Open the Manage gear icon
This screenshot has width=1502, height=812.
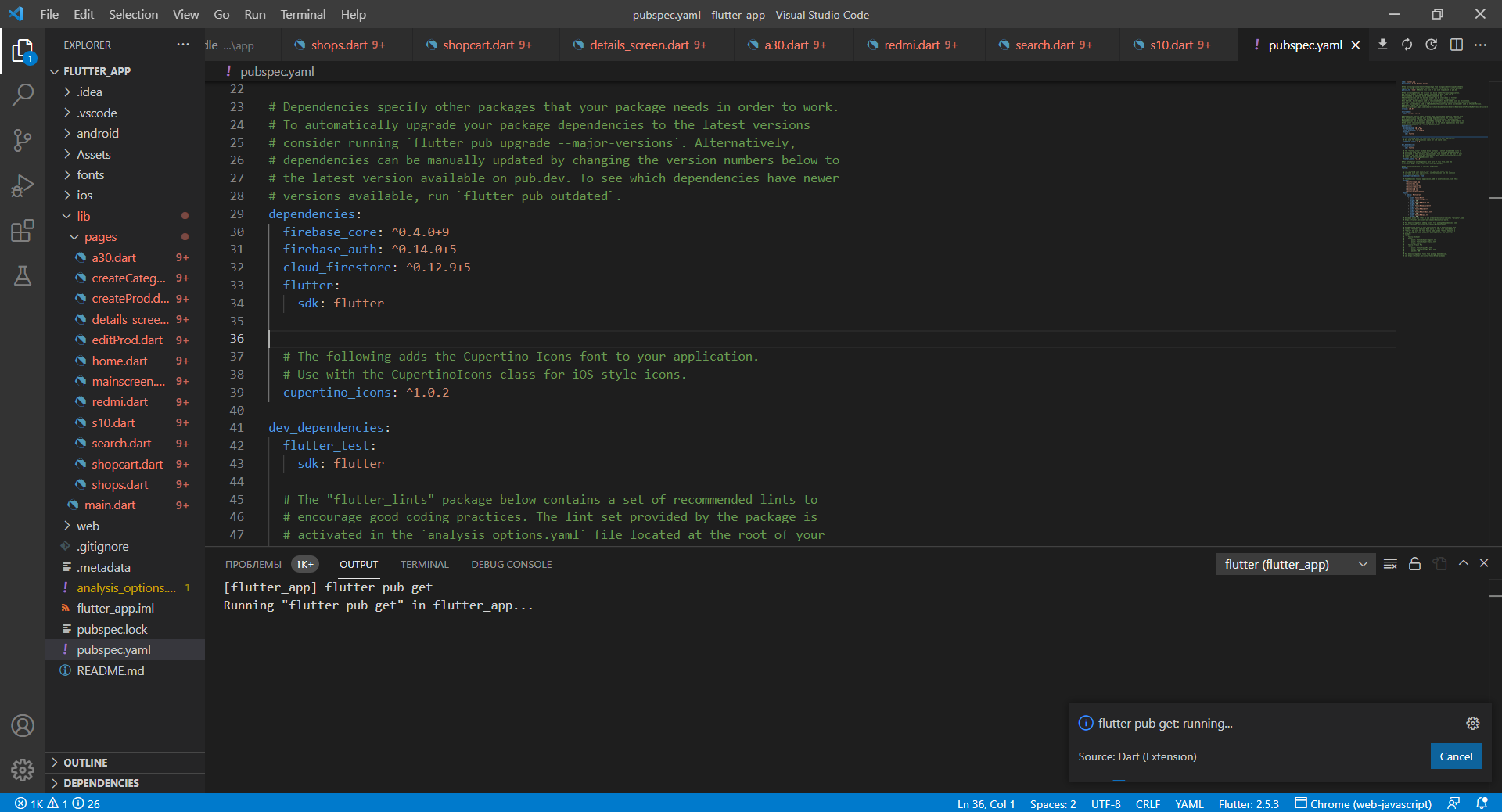23,770
